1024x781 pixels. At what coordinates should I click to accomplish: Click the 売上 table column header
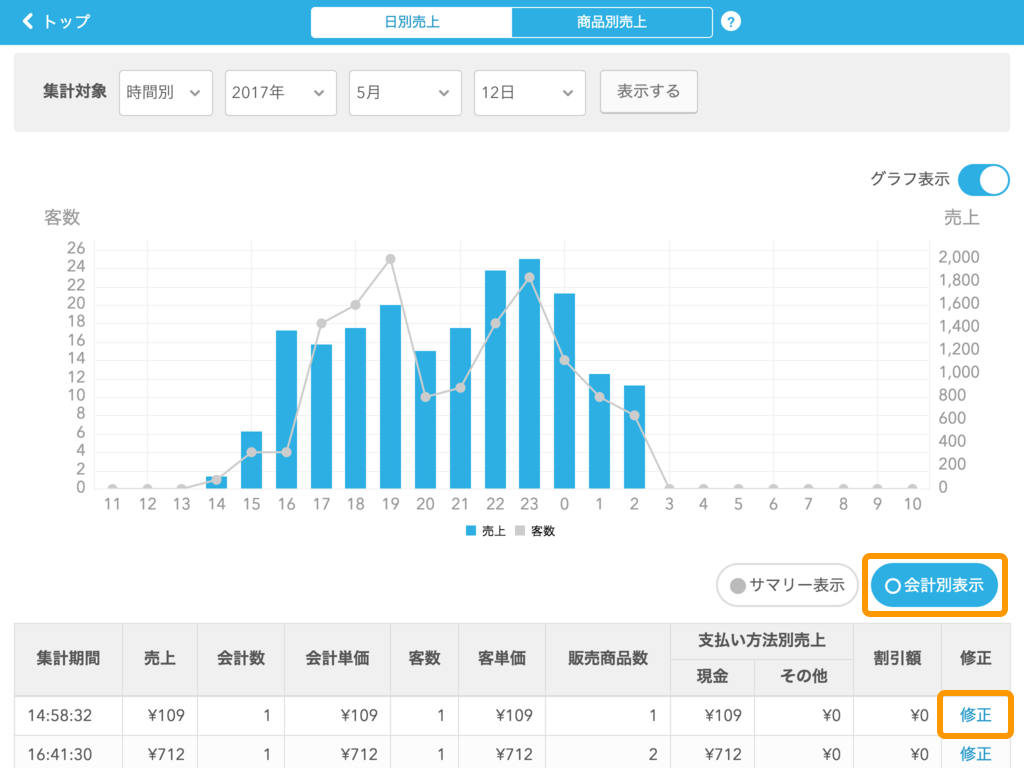pyautogui.click(x=160, y=658)
